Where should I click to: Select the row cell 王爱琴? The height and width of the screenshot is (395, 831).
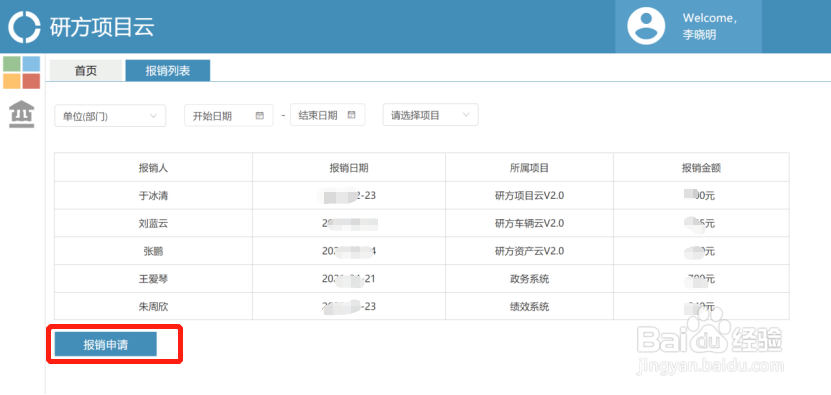153,278
